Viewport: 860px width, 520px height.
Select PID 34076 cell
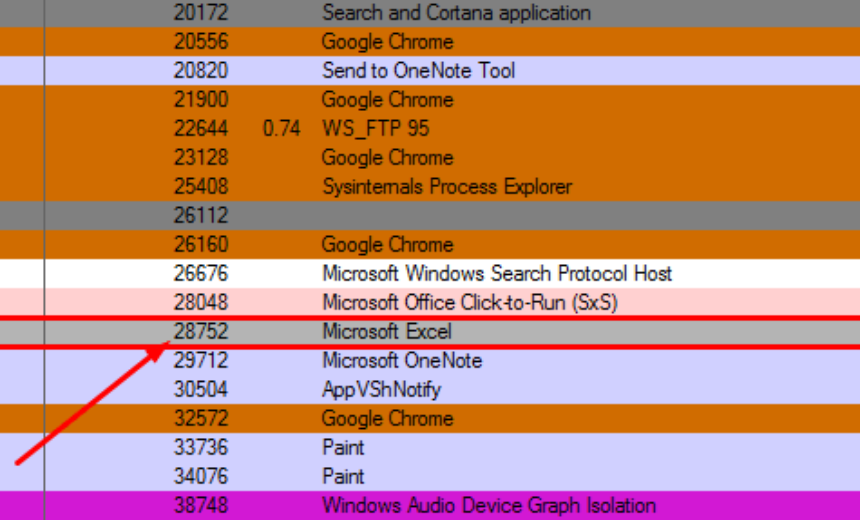coord(201,477)
